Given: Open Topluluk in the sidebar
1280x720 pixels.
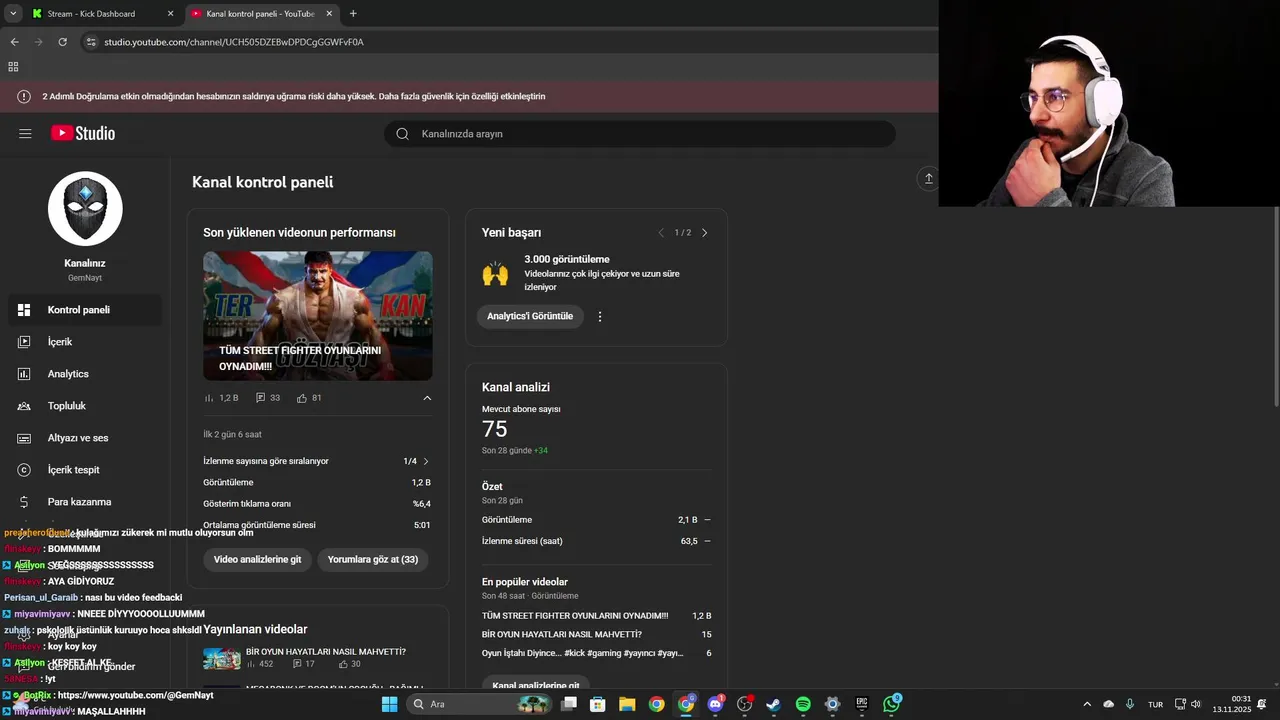Looking at the screenshot, I should click(85, 406).
